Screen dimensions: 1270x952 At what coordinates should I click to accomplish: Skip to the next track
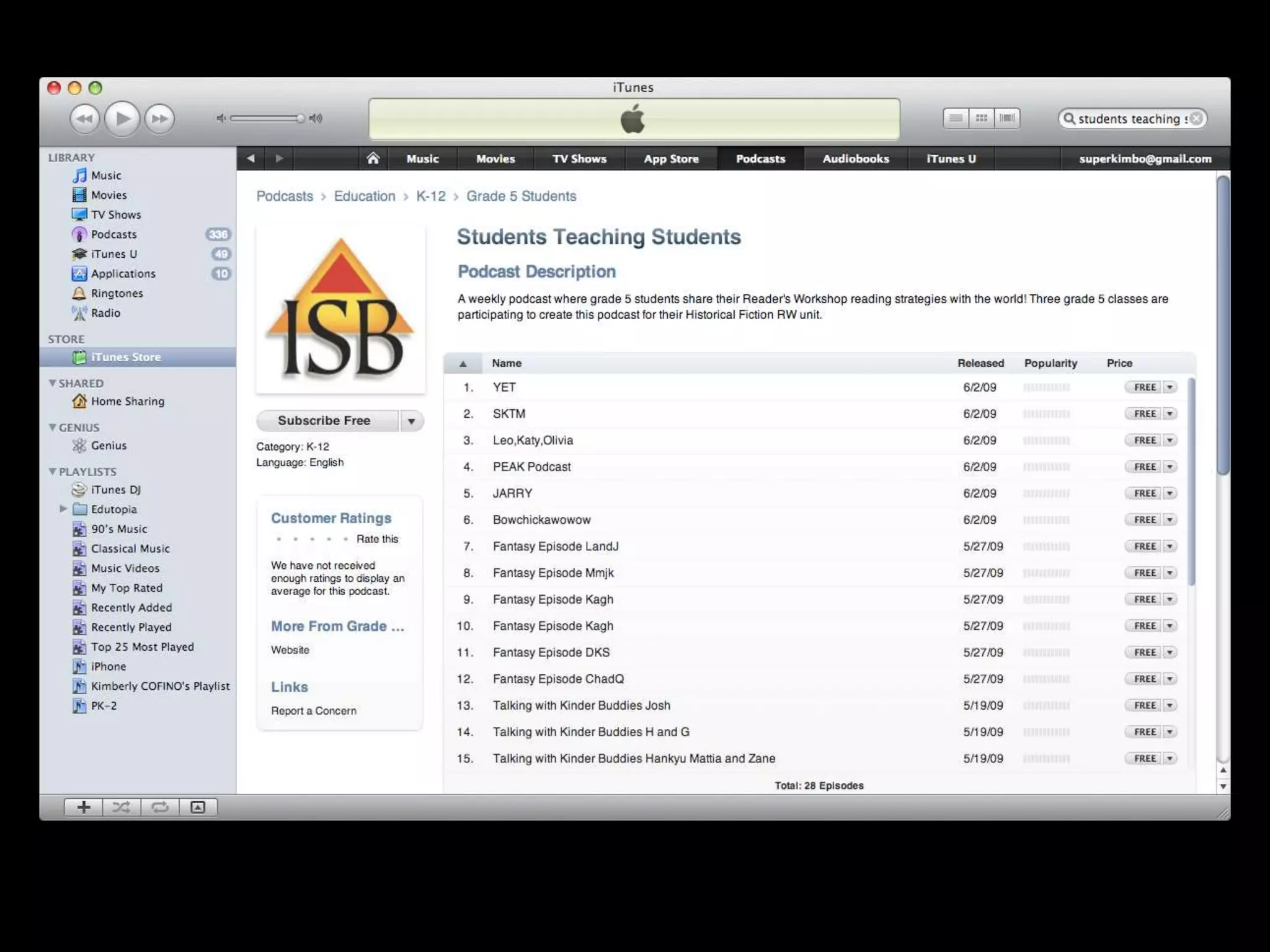(159, 118)
